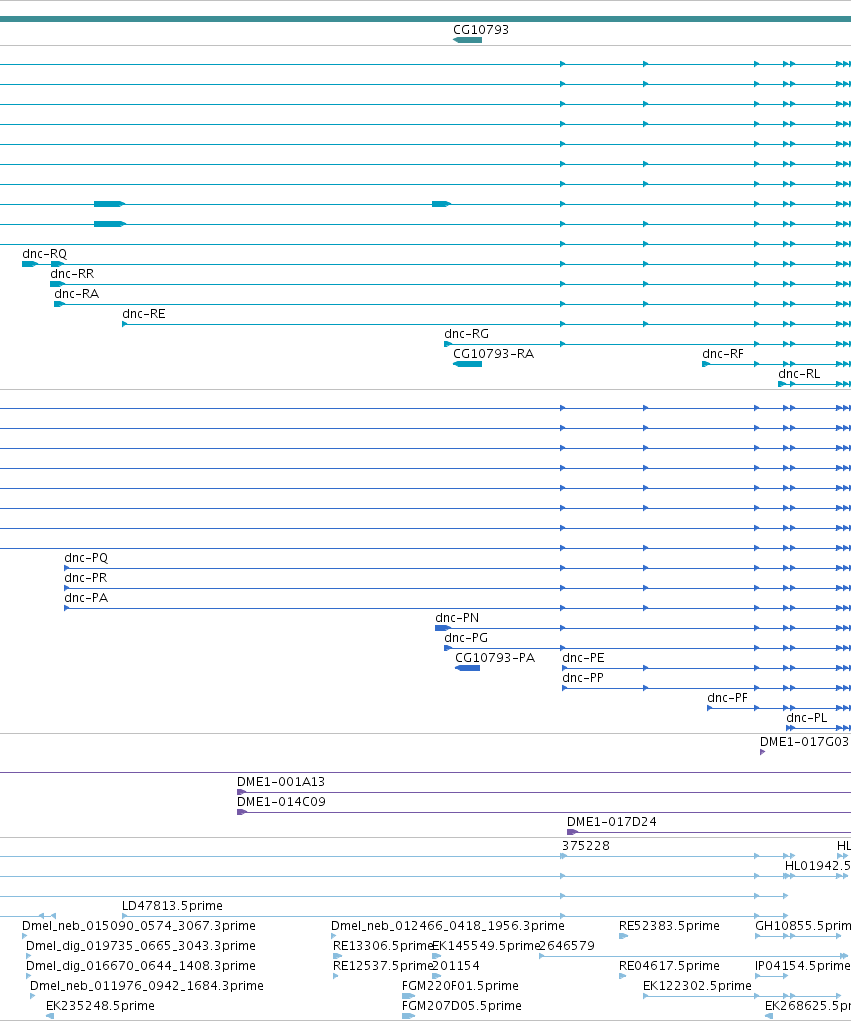Select the HL01942.5 EST label
Screen dimensions: 851x1021
click(817, 866)
